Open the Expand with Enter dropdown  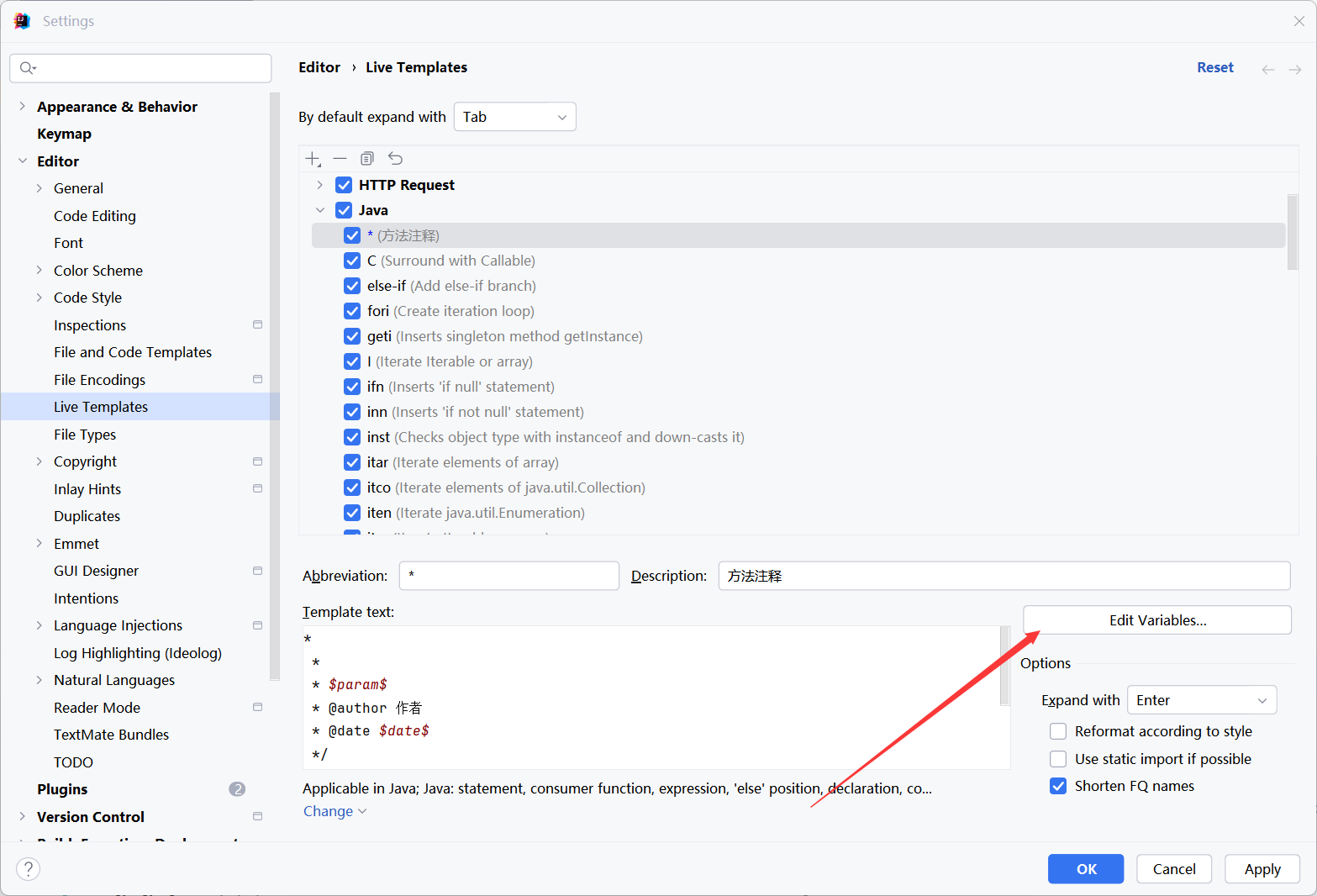click(x=1201, y=700)
